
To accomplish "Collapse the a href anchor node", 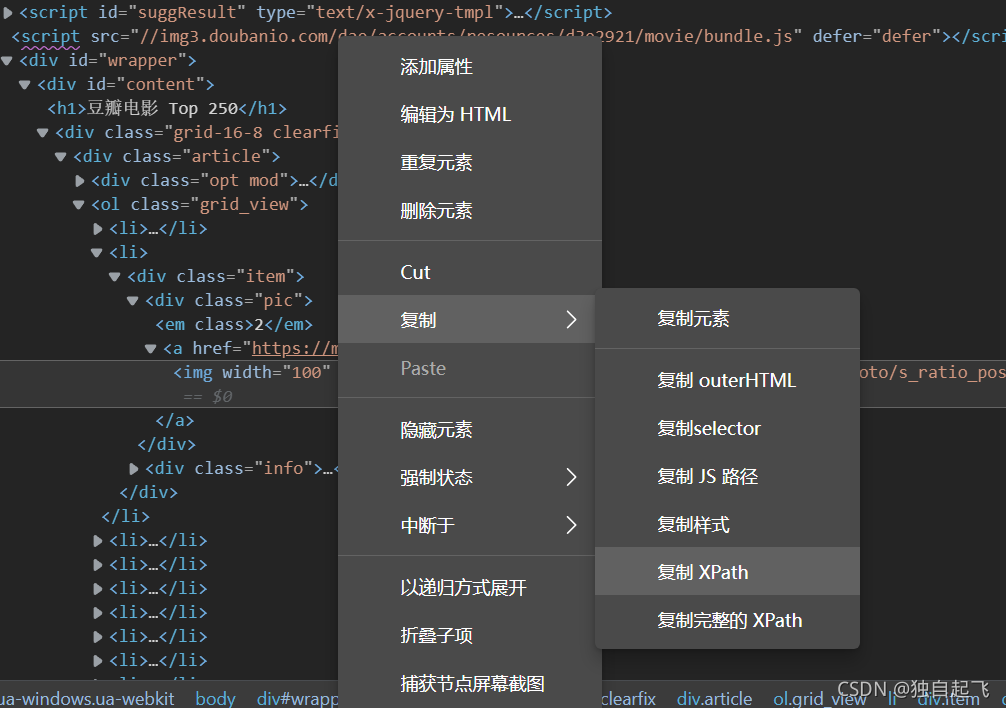I will point(151,349).
